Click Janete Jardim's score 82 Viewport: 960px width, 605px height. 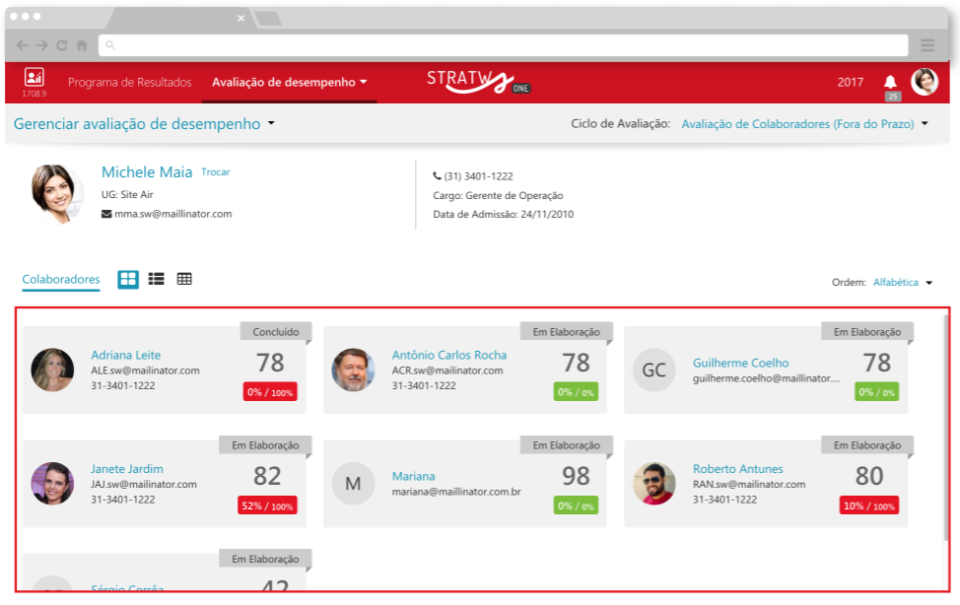[x=268, y=476]
